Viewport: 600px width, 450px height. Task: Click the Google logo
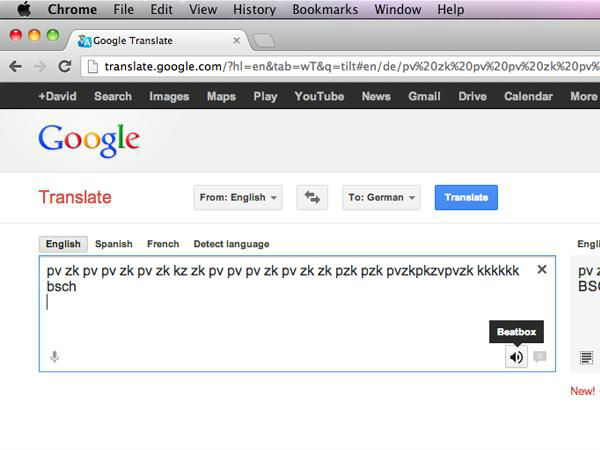[89, 140]
